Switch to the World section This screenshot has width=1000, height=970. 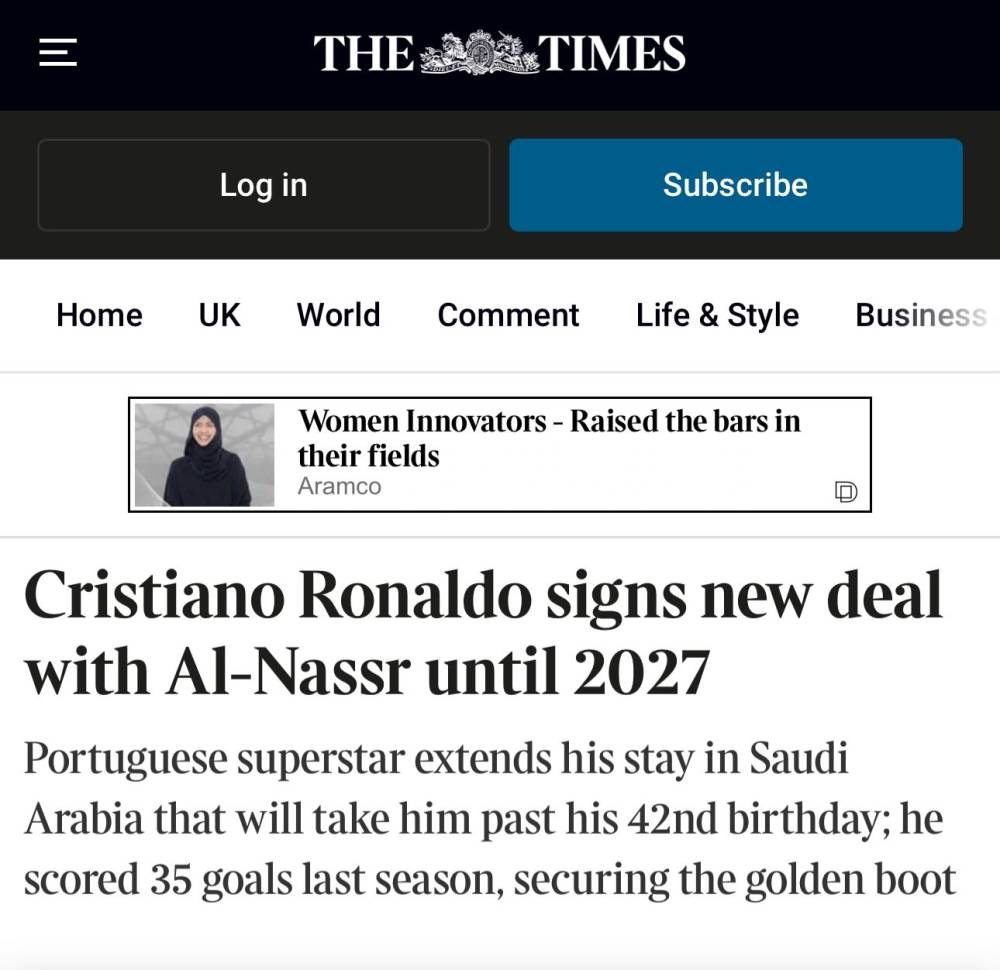(x=338, y=315)
